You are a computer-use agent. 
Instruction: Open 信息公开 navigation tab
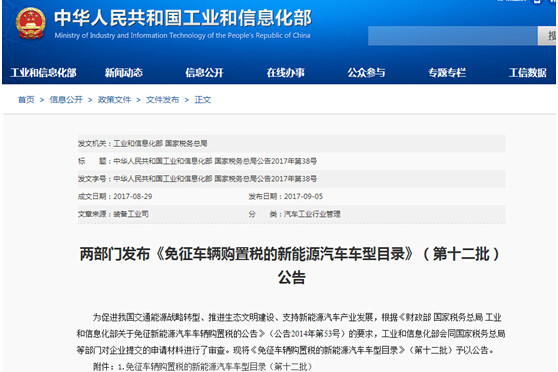[x=204, y=73]
